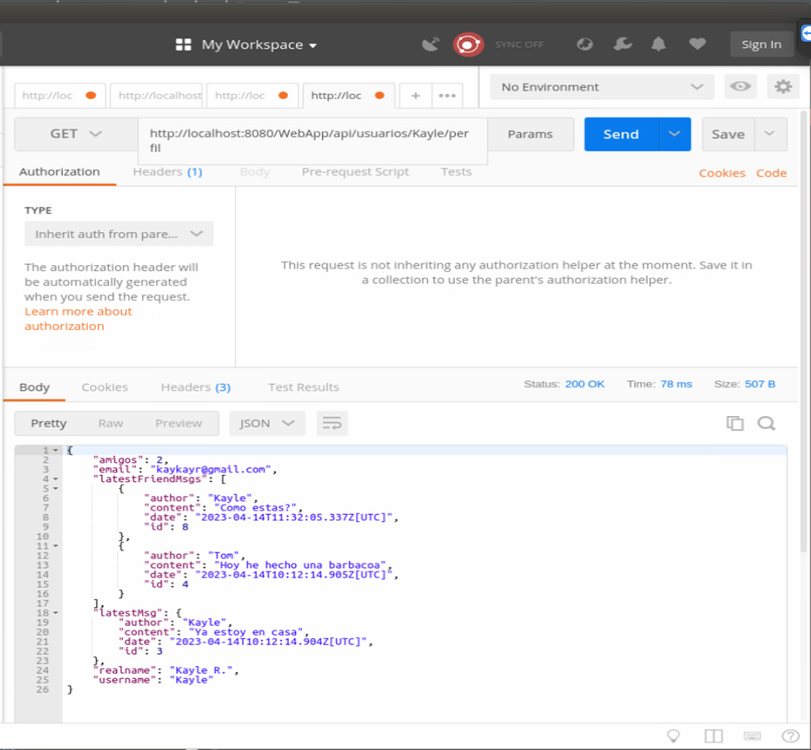The width and height of the screenshot is (811, 750).
Task: Click the "Ya estoy en casa" content
Action: click(246, 632)
